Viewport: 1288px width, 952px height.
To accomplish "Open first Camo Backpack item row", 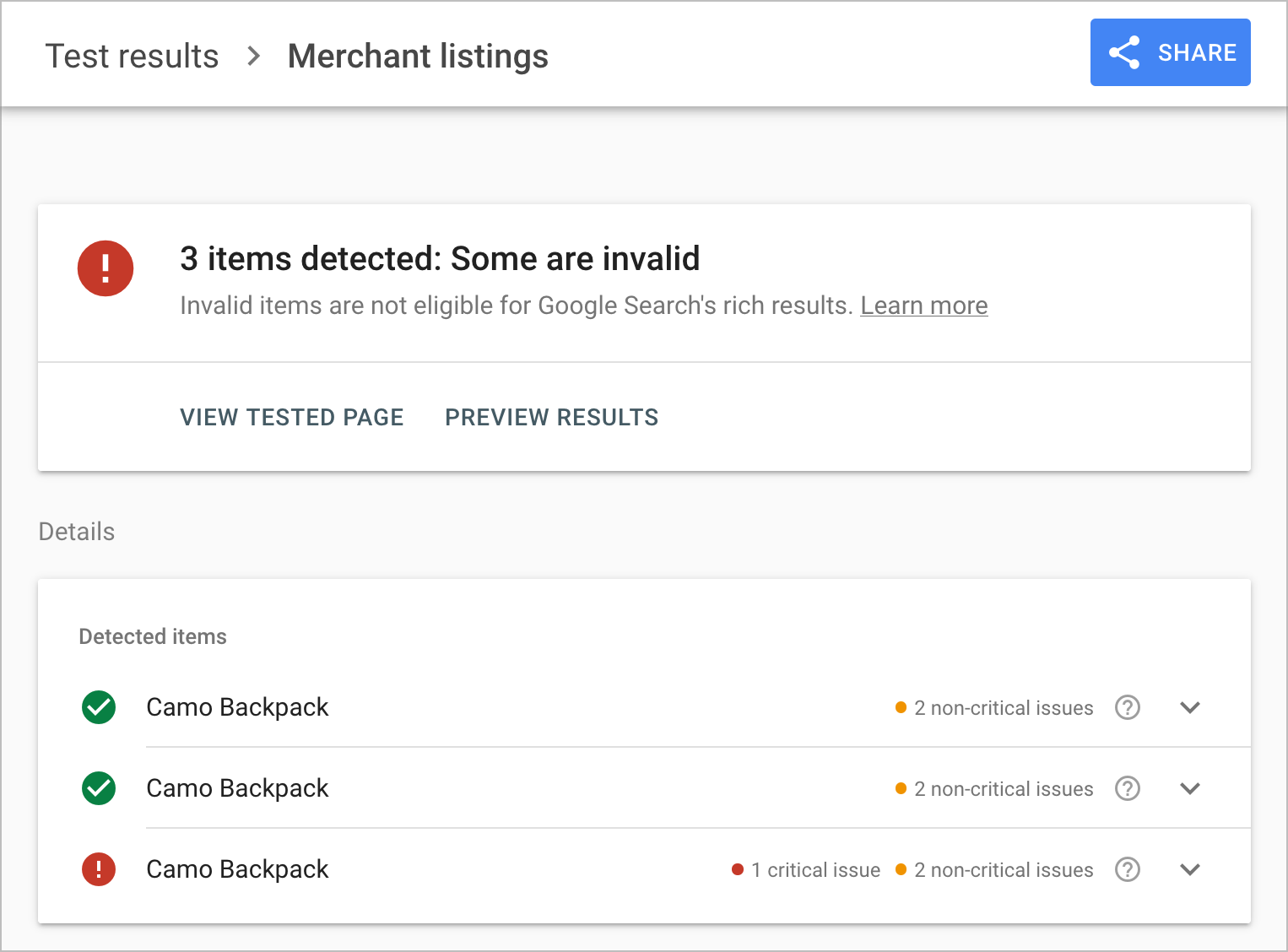I will [x=644, y=707].
